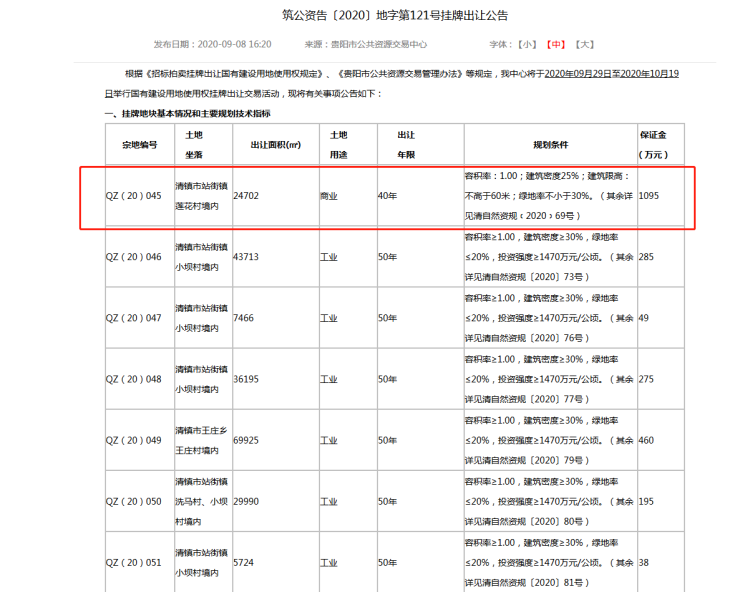Click deposit value 1095
This screenshot has height=592, width=740.
coord(649,196)
